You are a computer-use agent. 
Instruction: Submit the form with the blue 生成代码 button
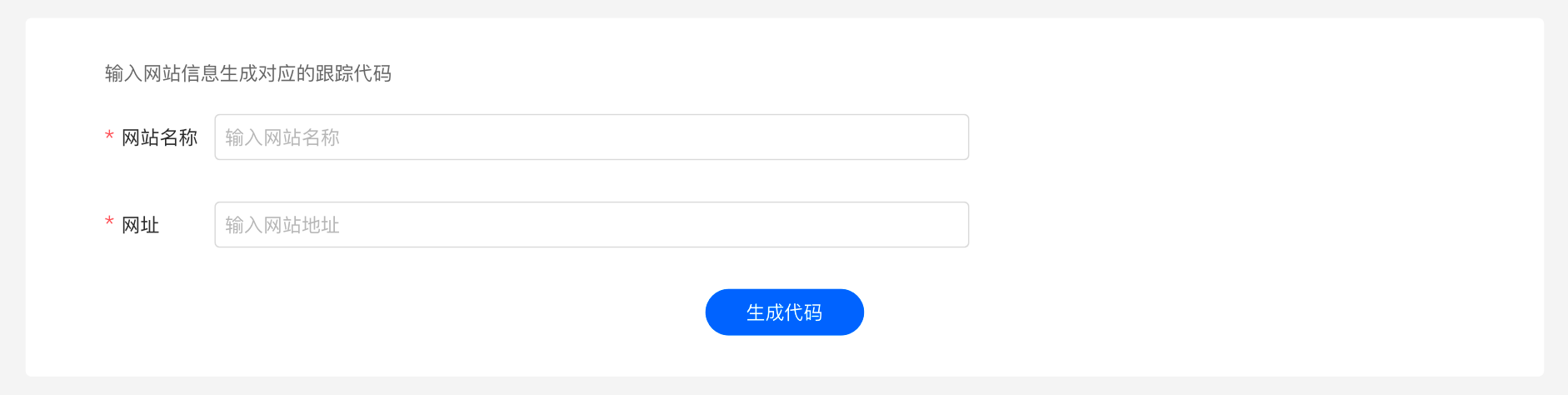click(784, 312)
